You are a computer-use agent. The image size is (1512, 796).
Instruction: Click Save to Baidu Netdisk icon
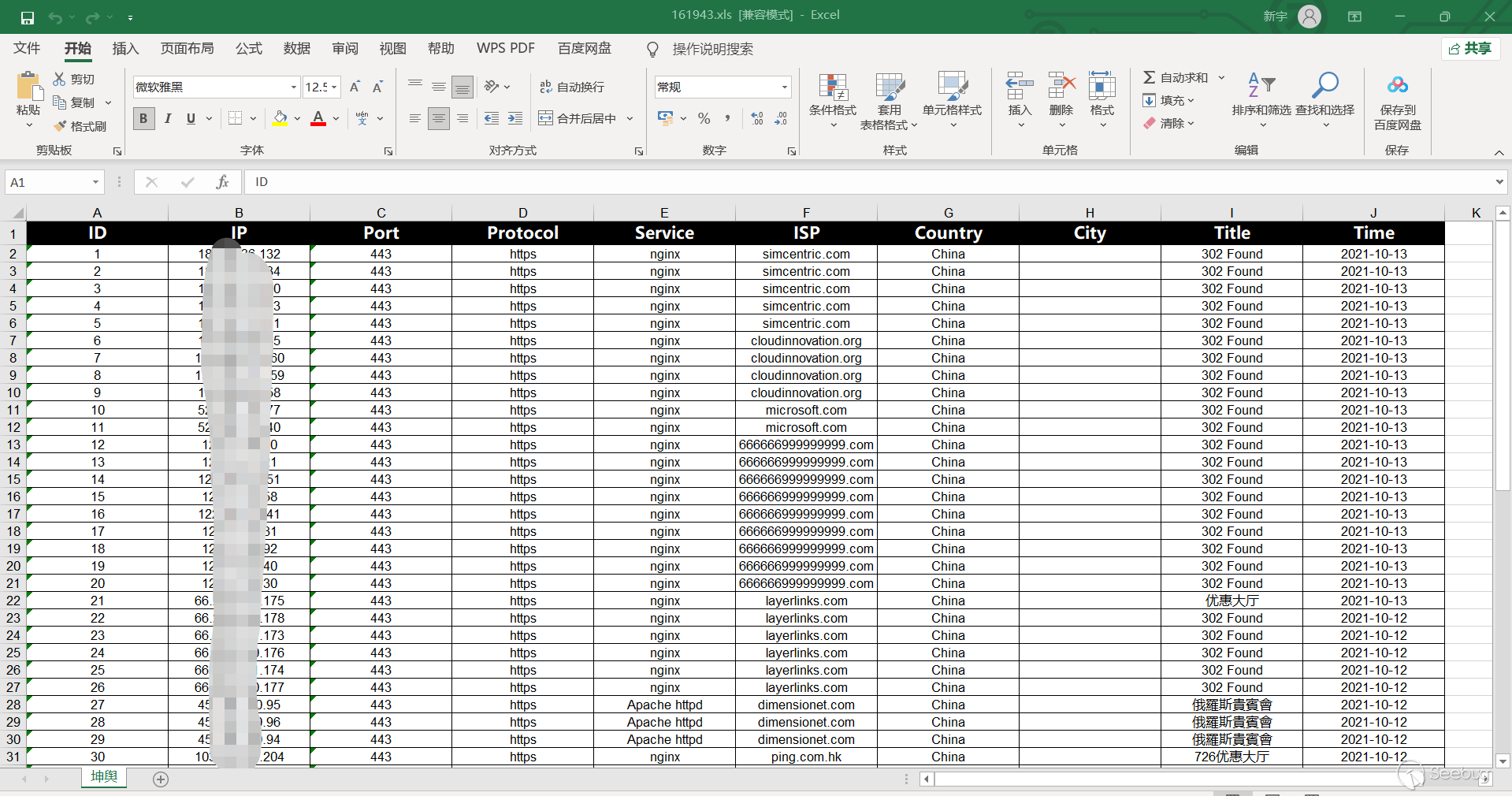(1398, 85)
